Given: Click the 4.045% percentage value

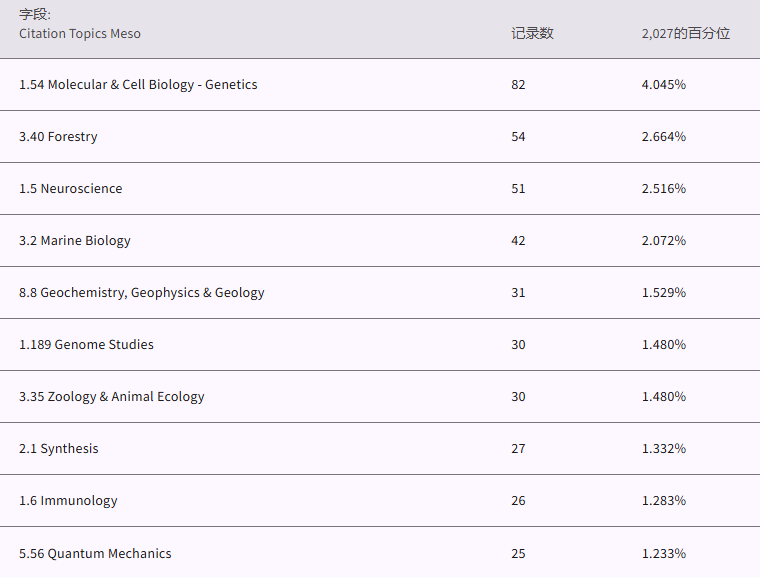Looking at the screenshot, I should (664, 85).
